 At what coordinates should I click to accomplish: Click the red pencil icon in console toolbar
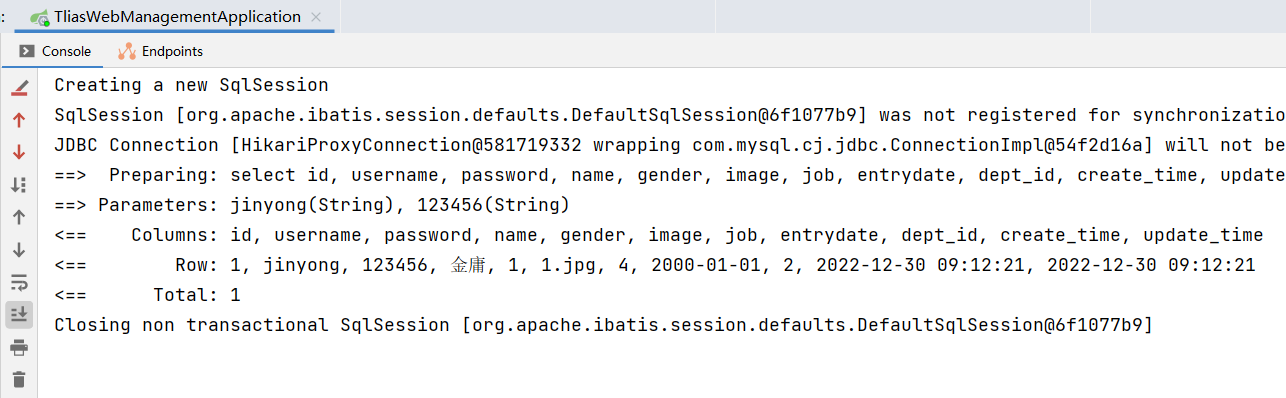19,89
